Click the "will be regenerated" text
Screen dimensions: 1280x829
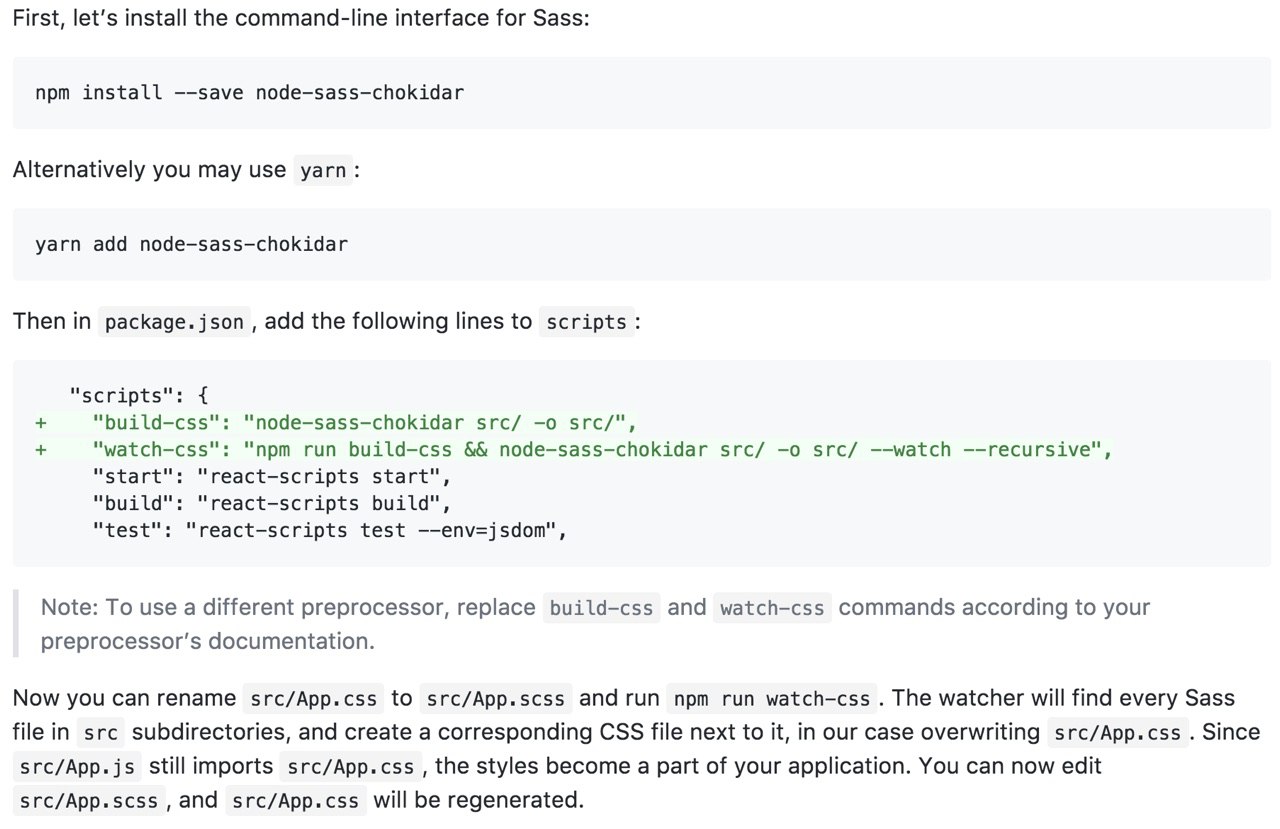[x=478, y=800]
